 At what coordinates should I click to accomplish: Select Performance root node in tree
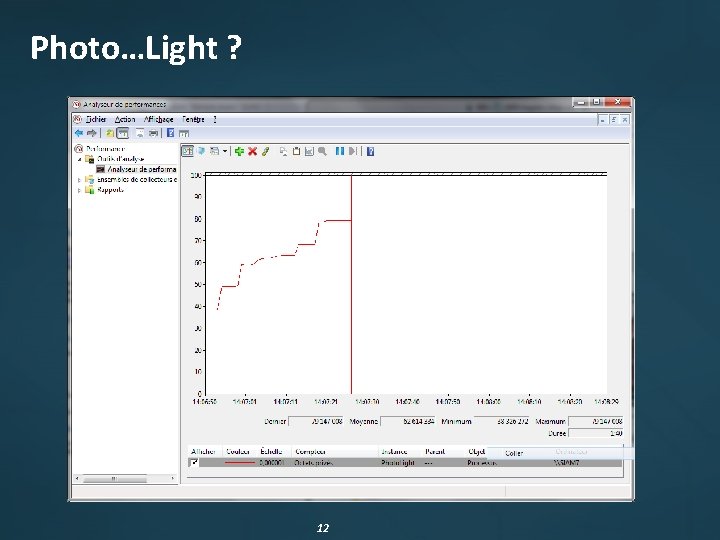(105, 149)
